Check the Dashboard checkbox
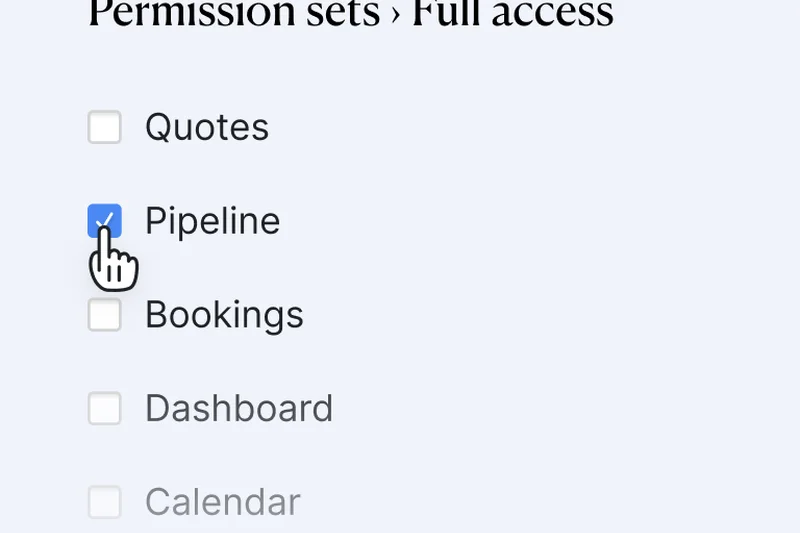 point(105,408)
